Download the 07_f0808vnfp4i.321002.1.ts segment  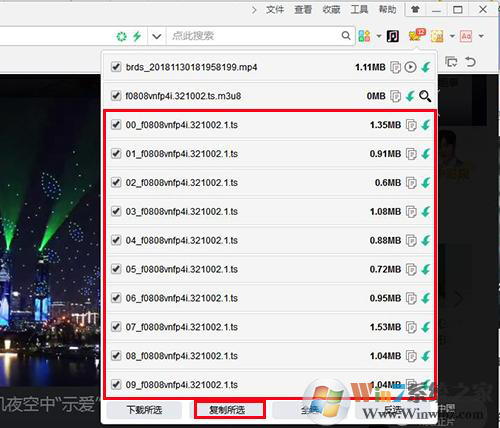(x=426, y=327)
